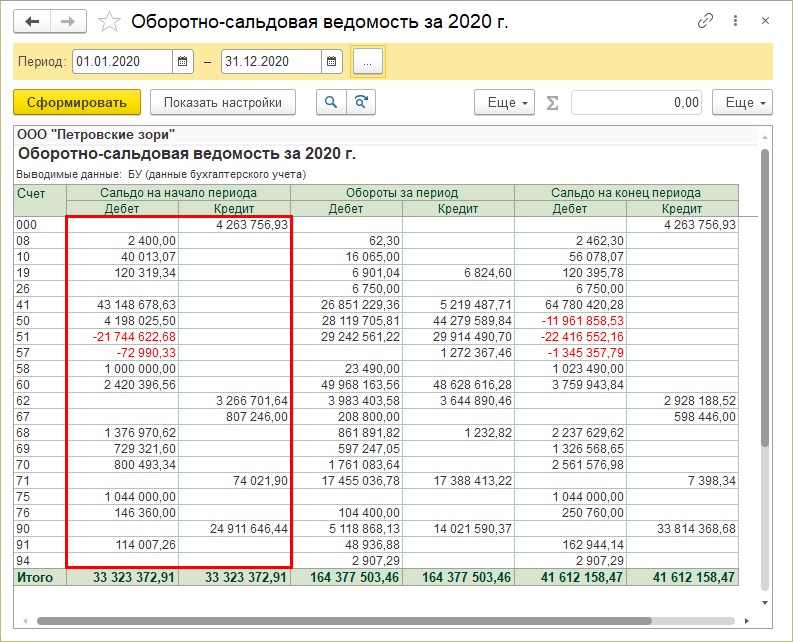Edit the start date field 01.01.2020
Viewport: 793px width, 642px height.
[x=122, y=62]
